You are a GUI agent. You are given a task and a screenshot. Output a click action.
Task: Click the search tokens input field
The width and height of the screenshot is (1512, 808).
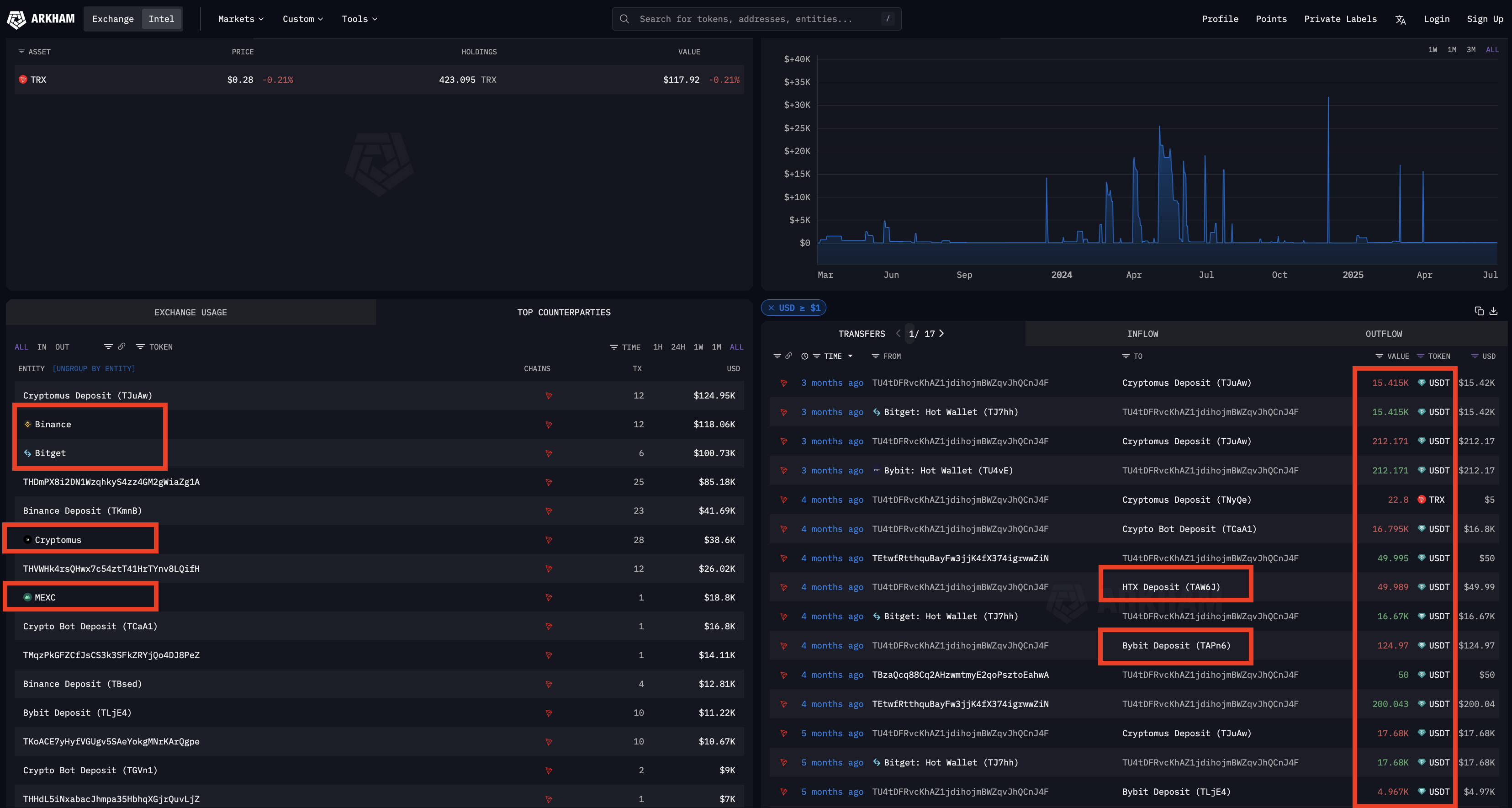[756, 19]
